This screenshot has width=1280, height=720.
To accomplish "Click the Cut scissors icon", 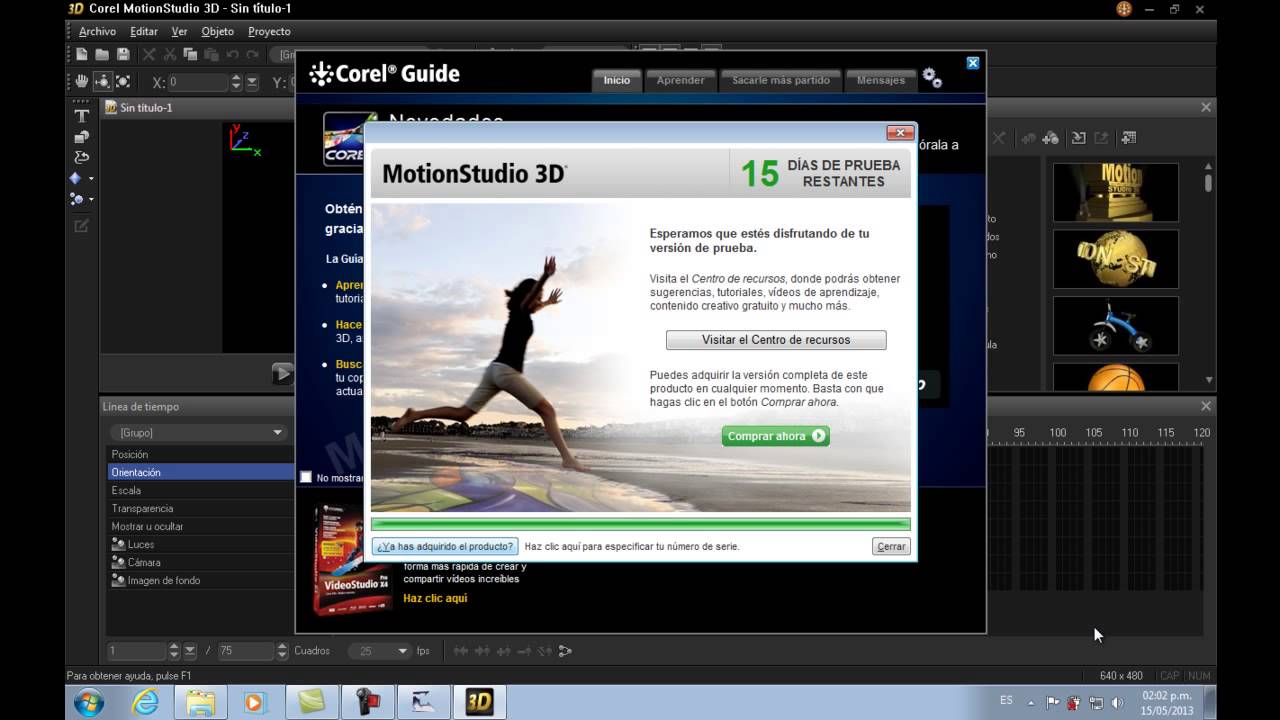I will point(170,55).
